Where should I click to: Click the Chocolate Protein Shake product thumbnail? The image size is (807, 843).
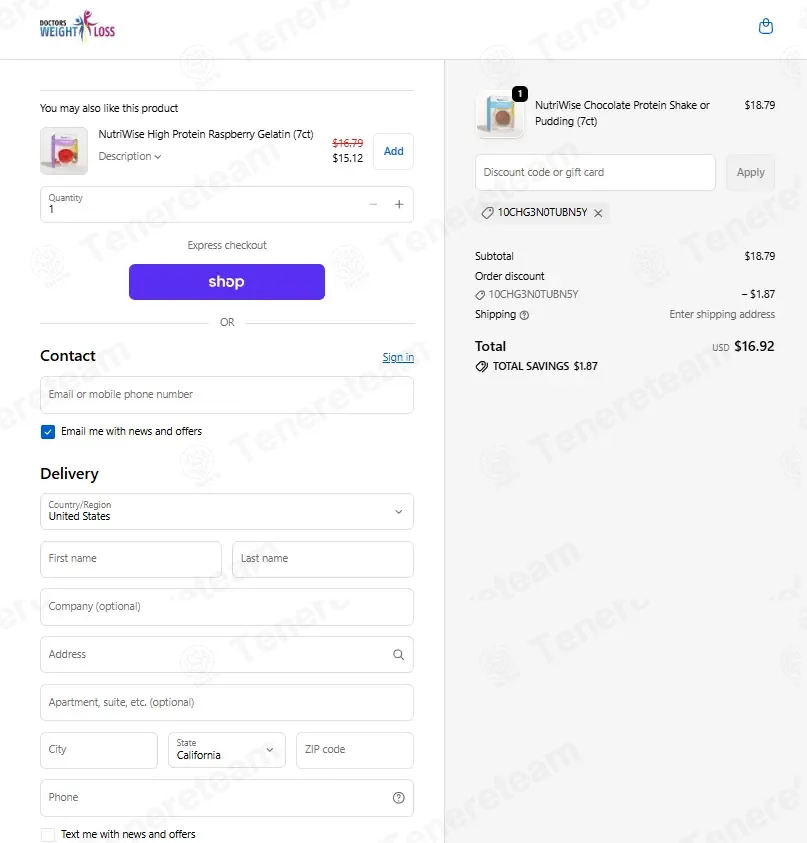click(501, 115)
